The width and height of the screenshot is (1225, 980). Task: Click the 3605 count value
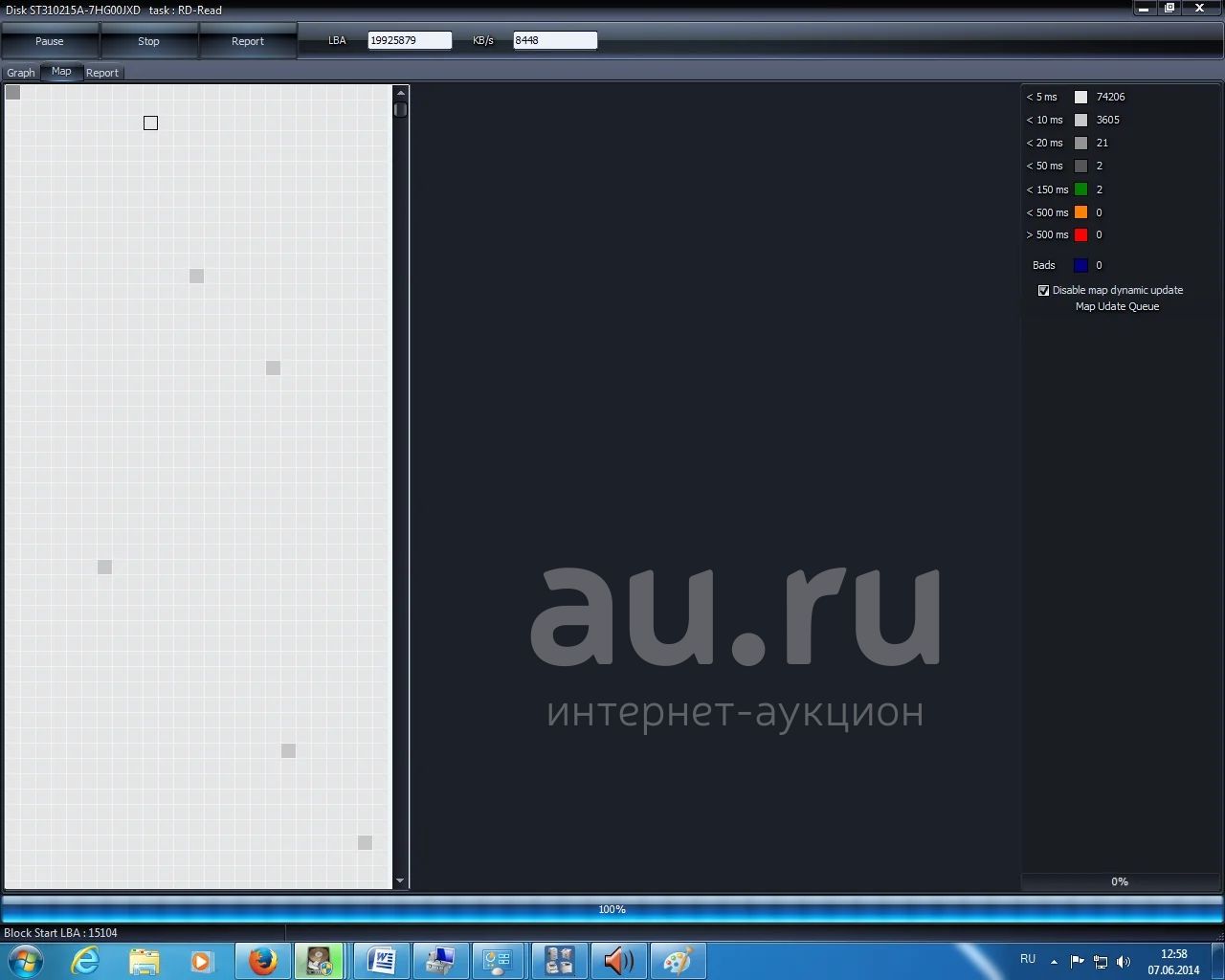click(x=1107, y=120)
